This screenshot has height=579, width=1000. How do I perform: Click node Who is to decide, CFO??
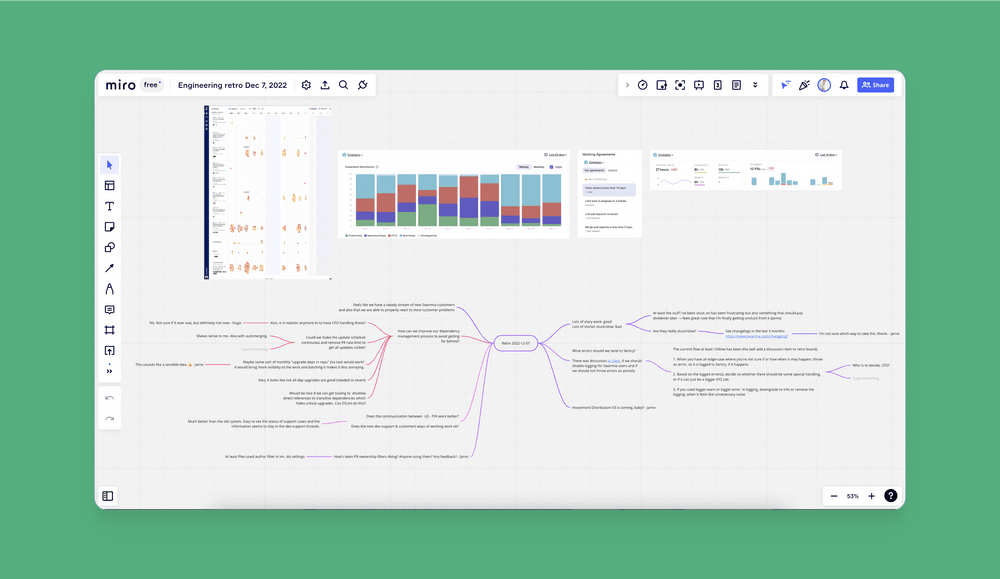(x=871, y=365)
